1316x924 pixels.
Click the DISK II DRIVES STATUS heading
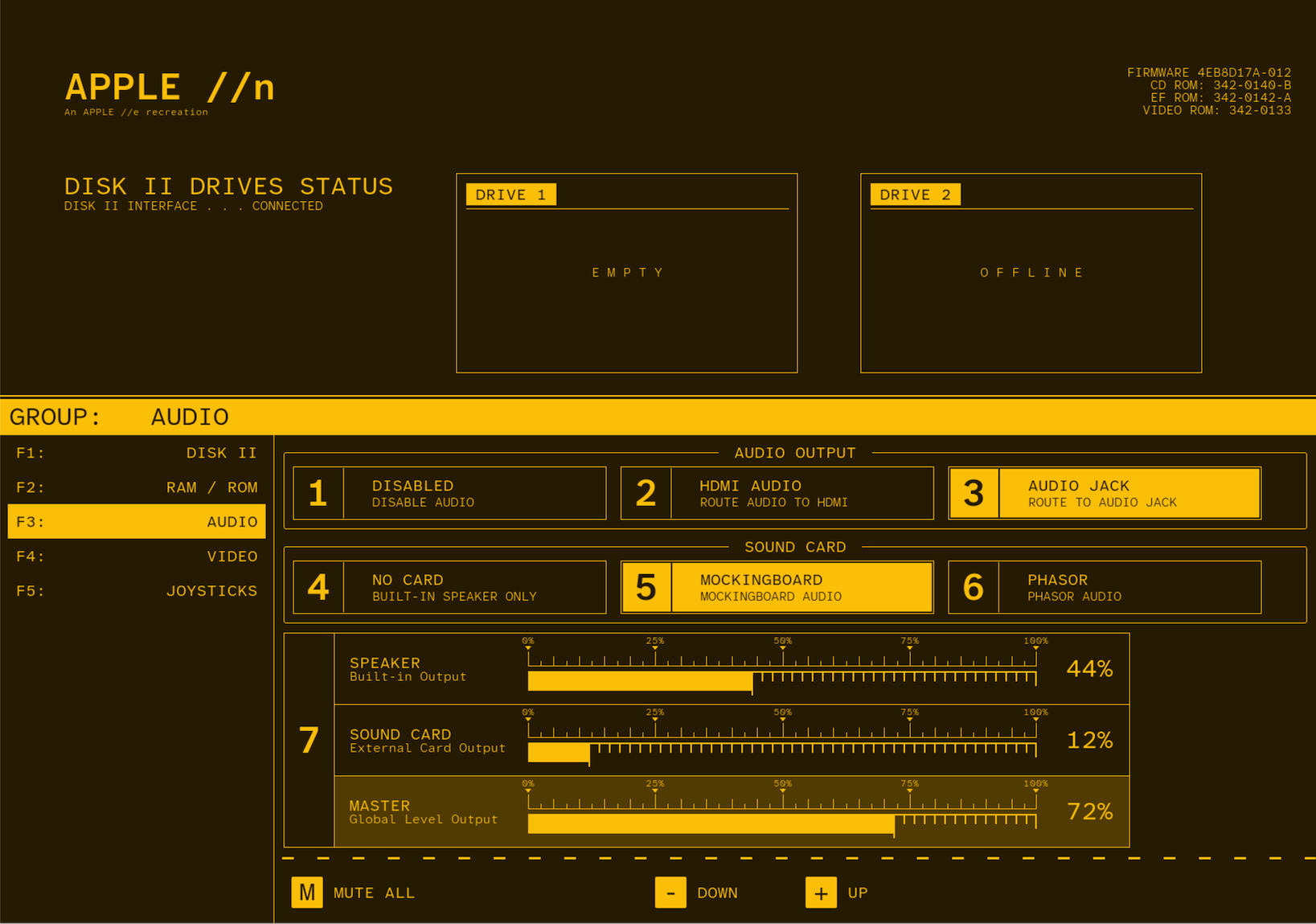[228, 187]
